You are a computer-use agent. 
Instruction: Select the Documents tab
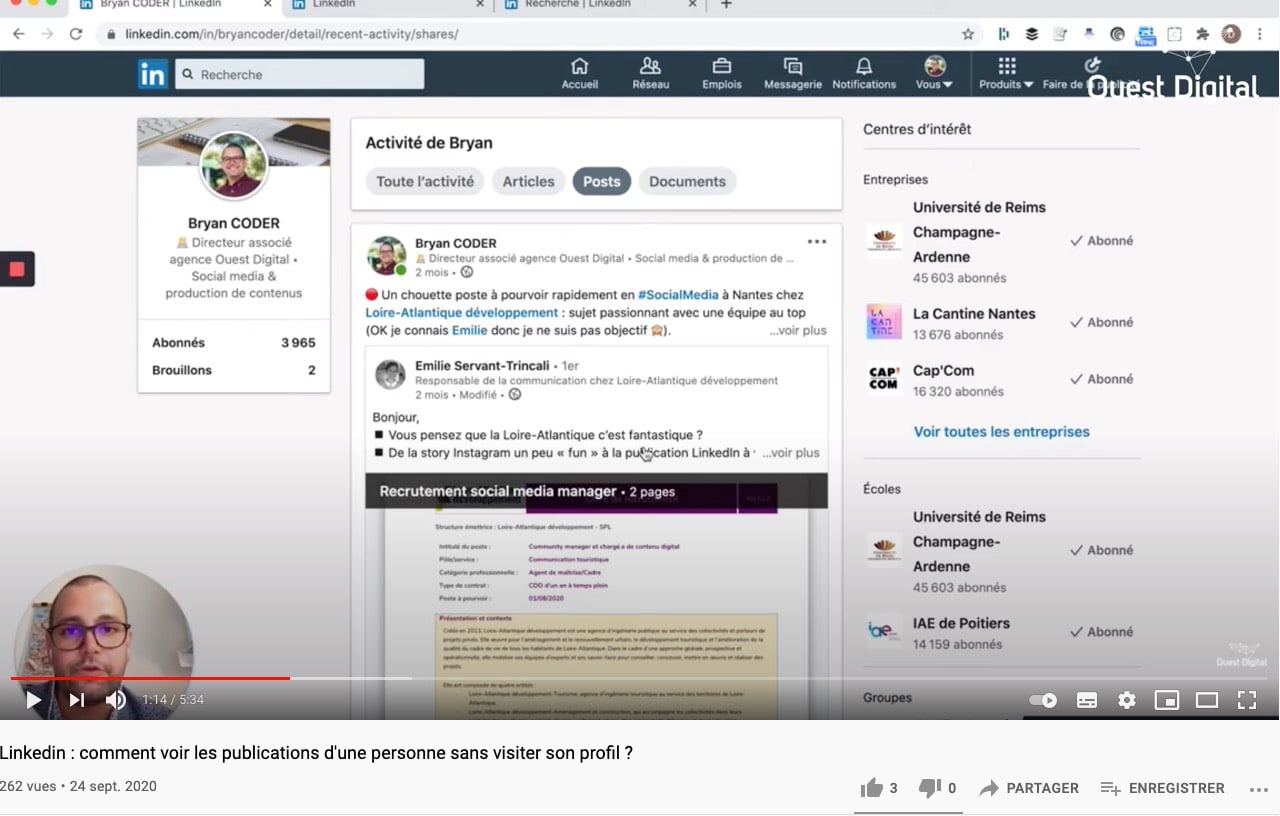(x=688, y=181)
